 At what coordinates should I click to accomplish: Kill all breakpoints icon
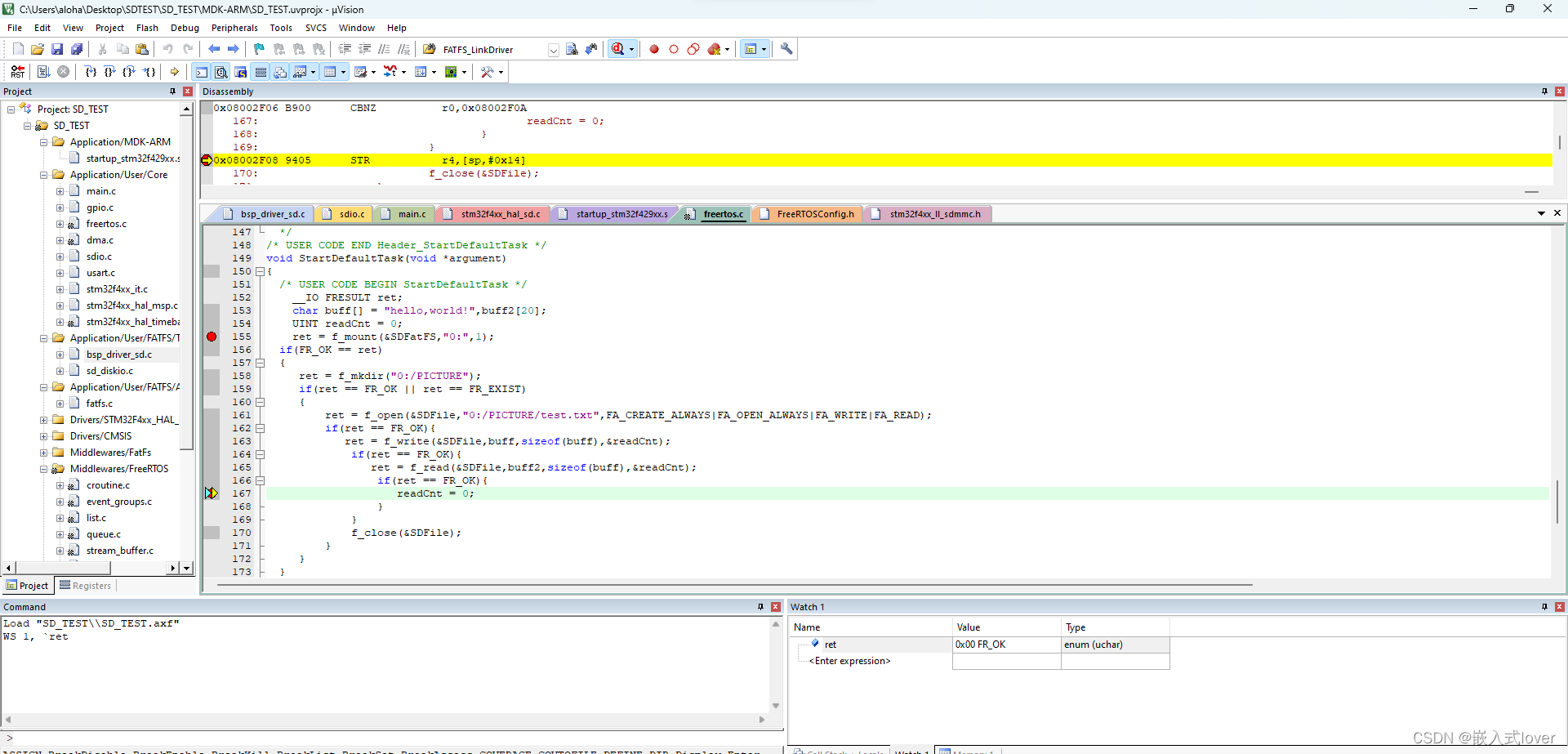pyautogui.click(x=714, y=49)
